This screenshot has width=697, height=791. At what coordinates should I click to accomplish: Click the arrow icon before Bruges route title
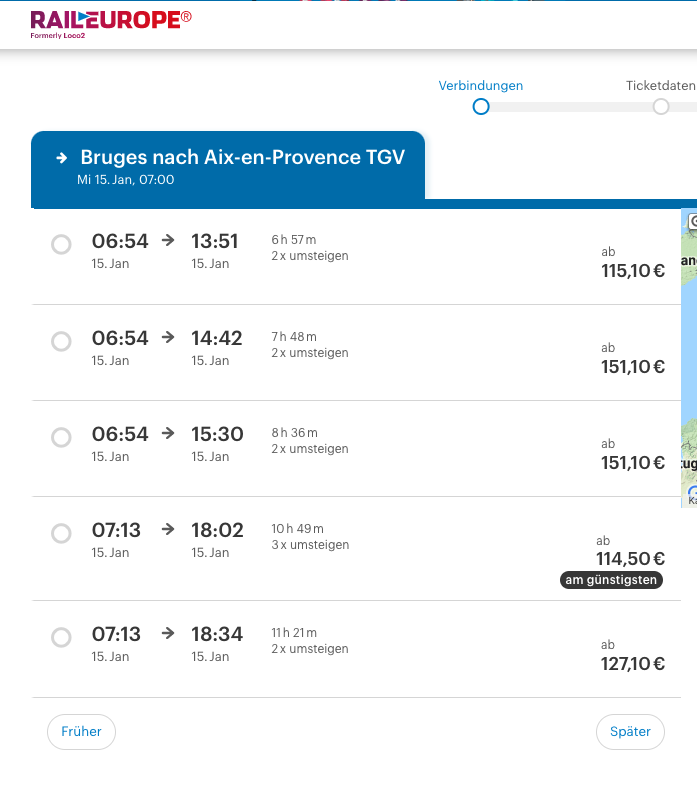pyautogui.click(x=62, y=158)
